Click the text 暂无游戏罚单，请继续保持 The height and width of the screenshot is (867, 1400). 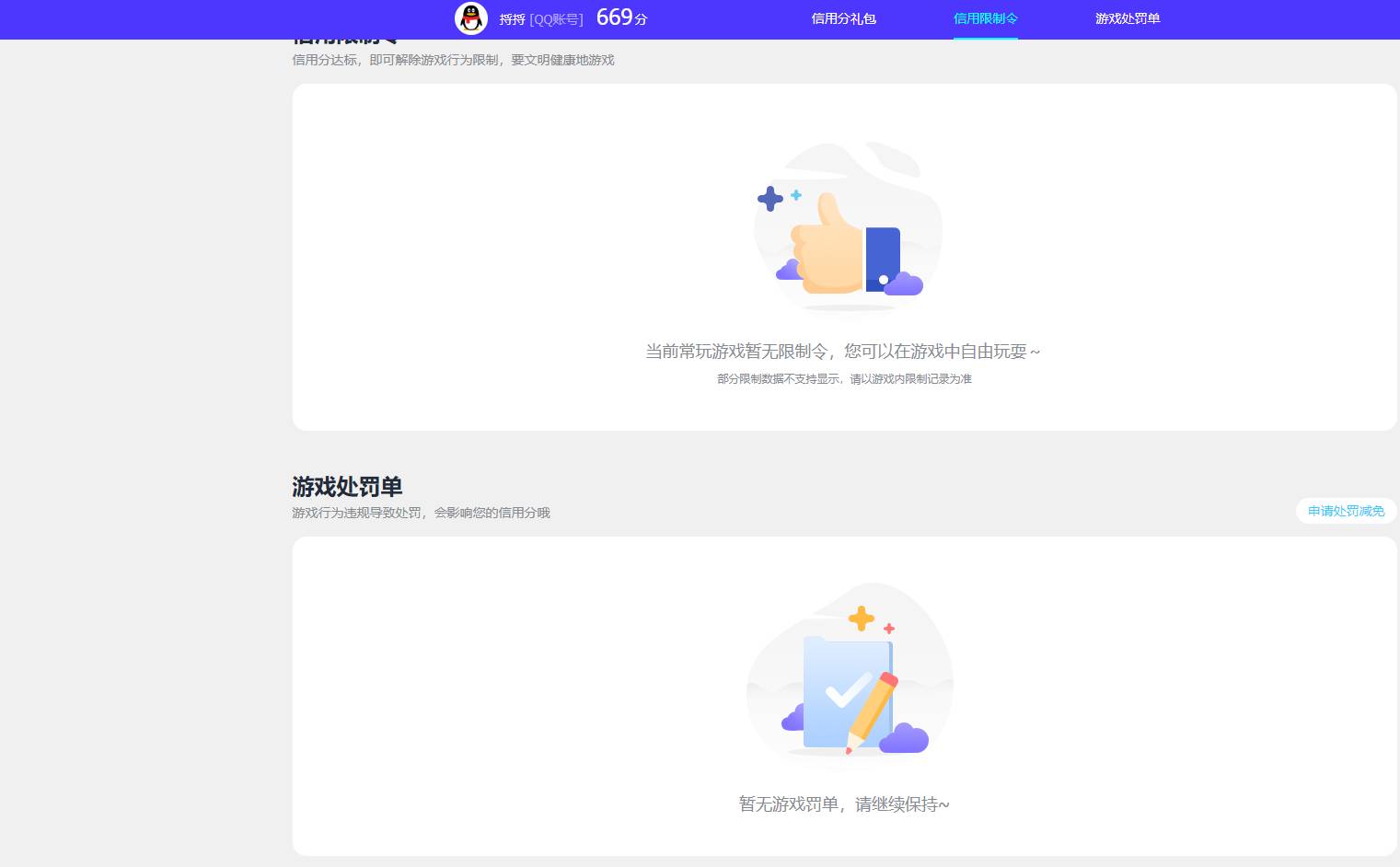coord(844,803)
